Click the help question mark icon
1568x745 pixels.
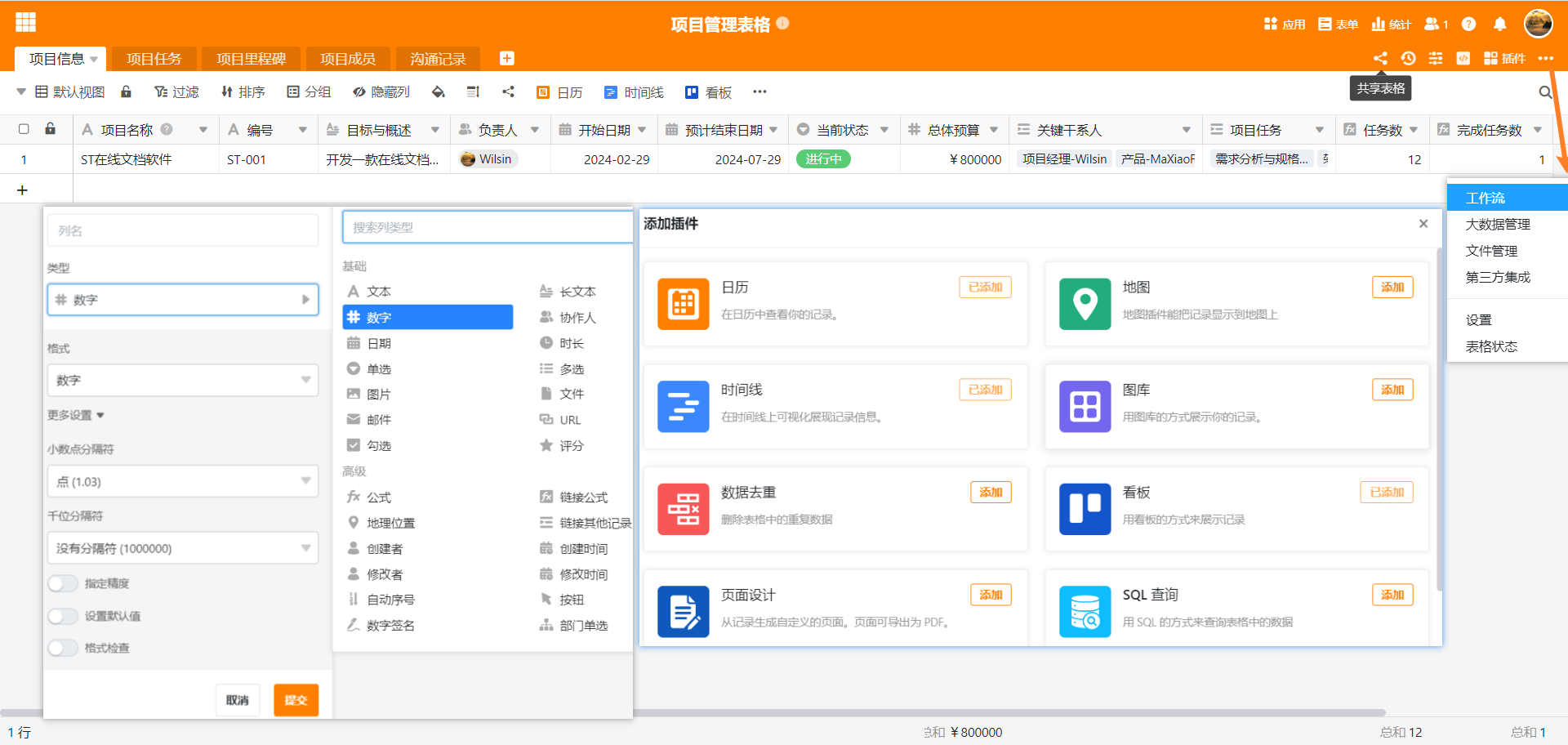pyautogui.click(x=1468, y=24)
